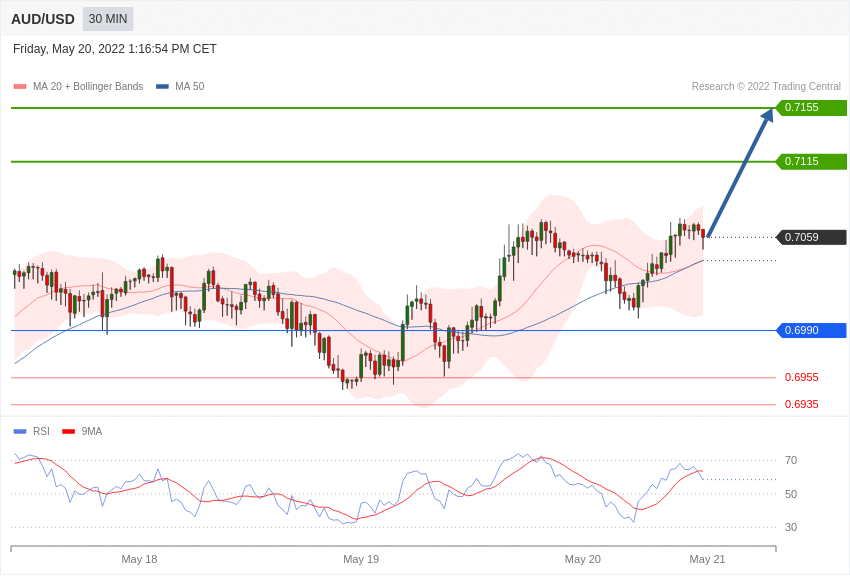Click the 0.7059 current price tag
Screen dimensions: 850x576
pyautogui.click(x=812, y=237)
